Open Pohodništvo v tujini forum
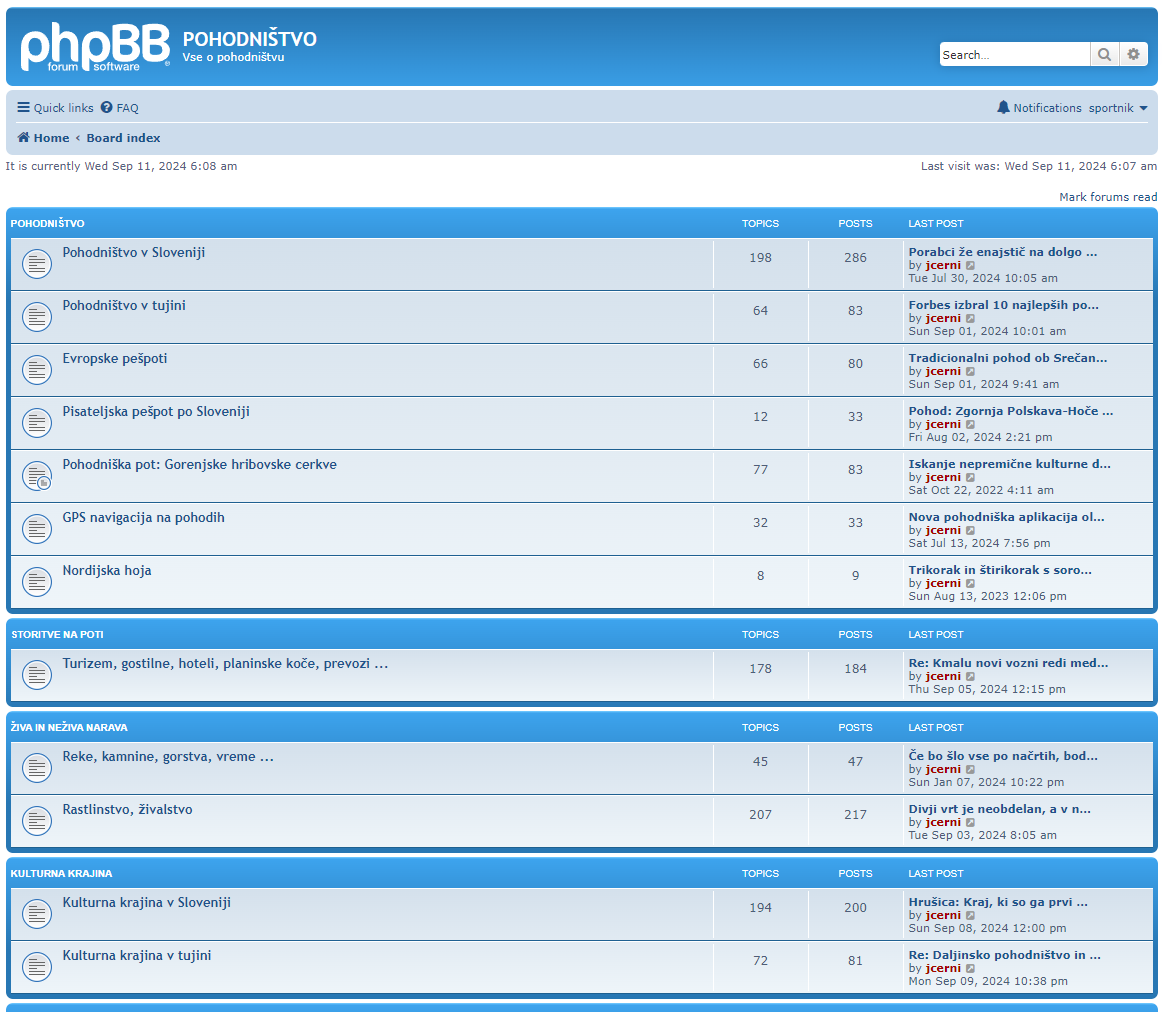The height and width of the screenshot is (1012, 1171). coord(124,306)
